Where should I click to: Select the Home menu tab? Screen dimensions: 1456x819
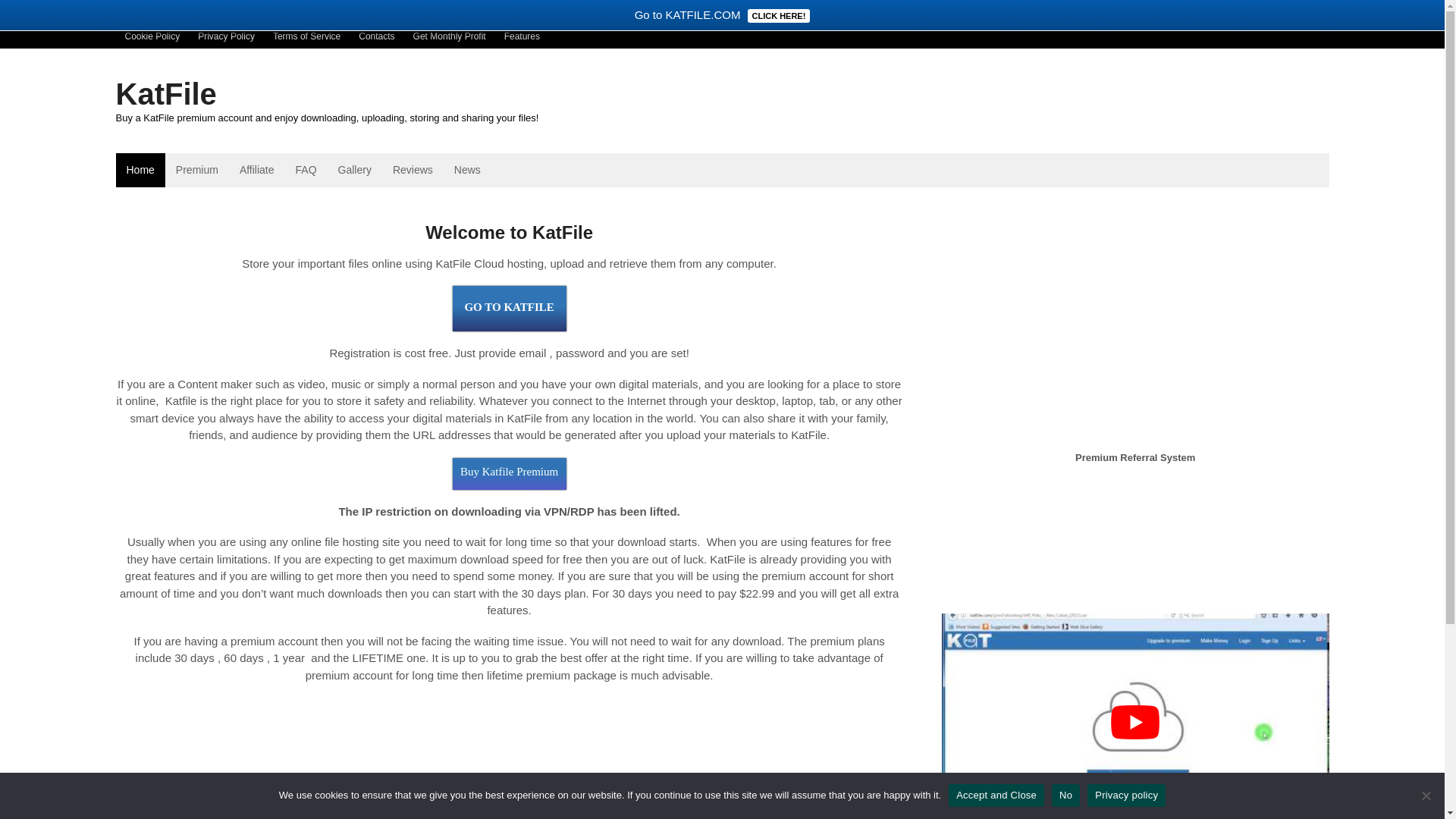click(140, 170)
